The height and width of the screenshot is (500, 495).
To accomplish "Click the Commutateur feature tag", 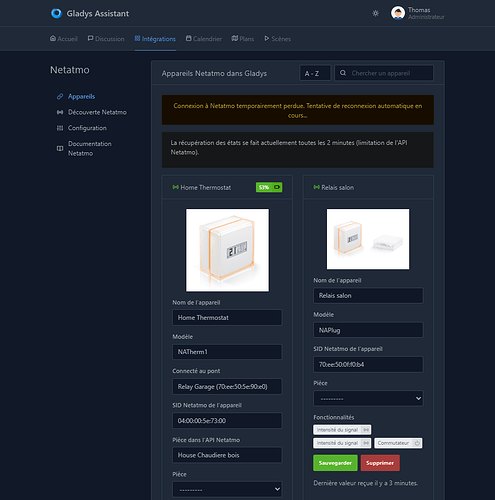I will (x=398, y=443).
